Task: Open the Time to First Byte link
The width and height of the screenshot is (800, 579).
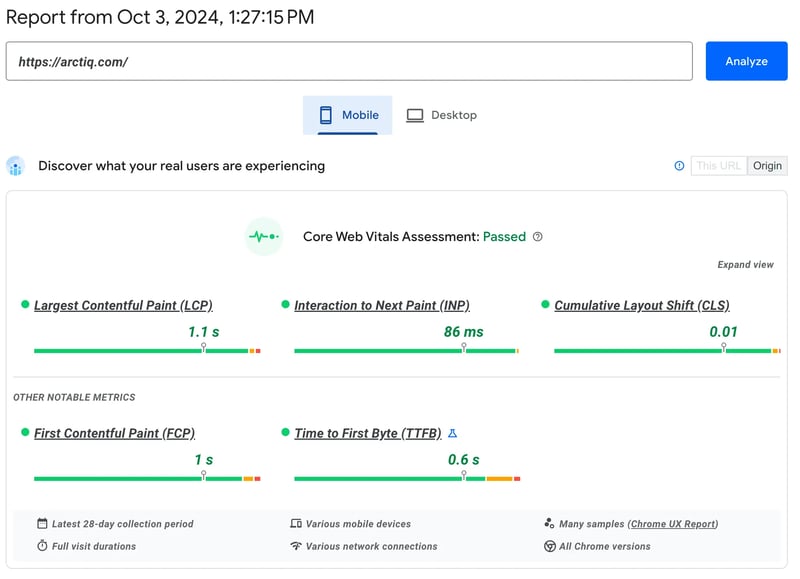Action: (x=367, y=433)
